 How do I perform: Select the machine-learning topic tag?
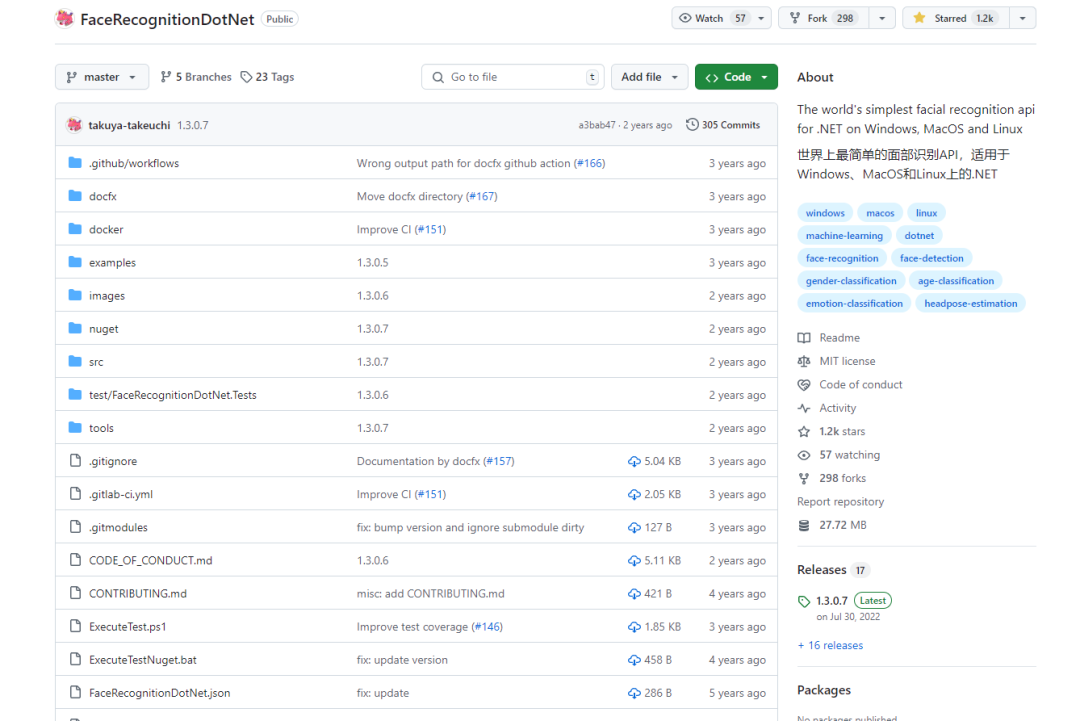pyautogui.click(x=844, y=235)
